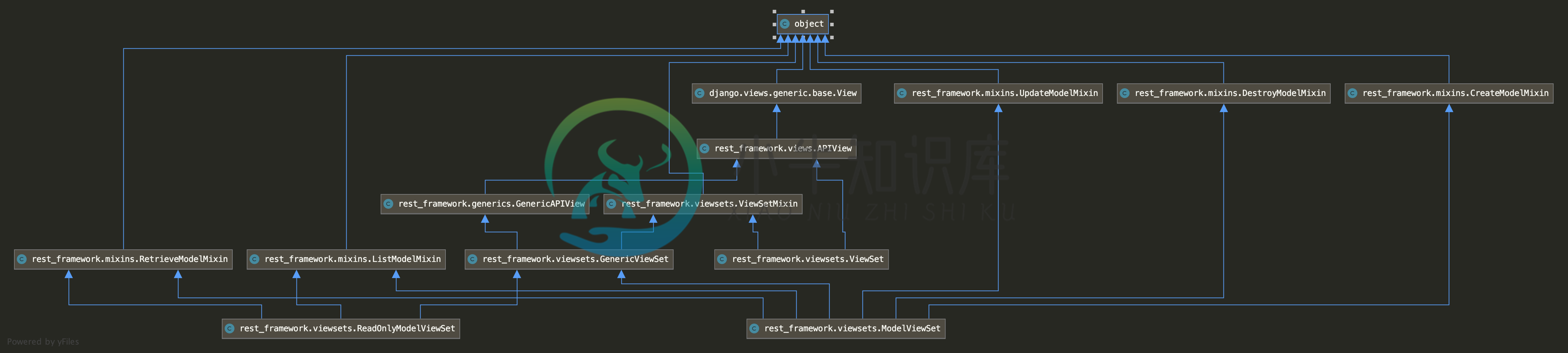Click class icon of APIView node

705,148
